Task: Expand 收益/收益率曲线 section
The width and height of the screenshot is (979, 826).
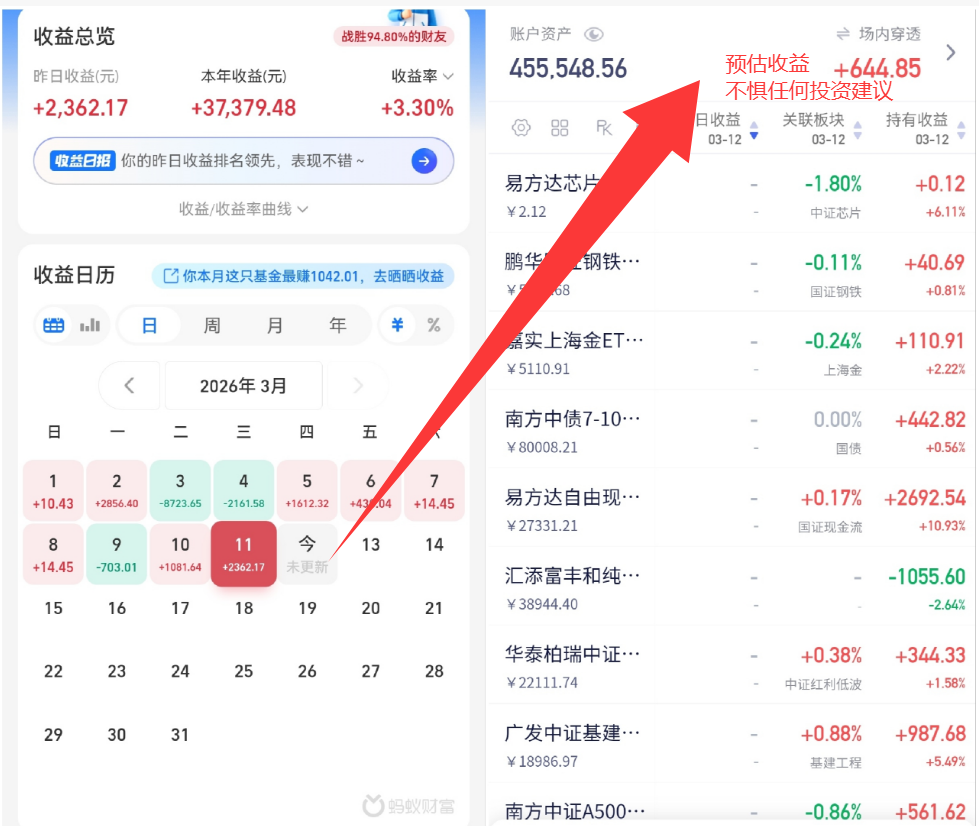Action: (x=244, y=209)
